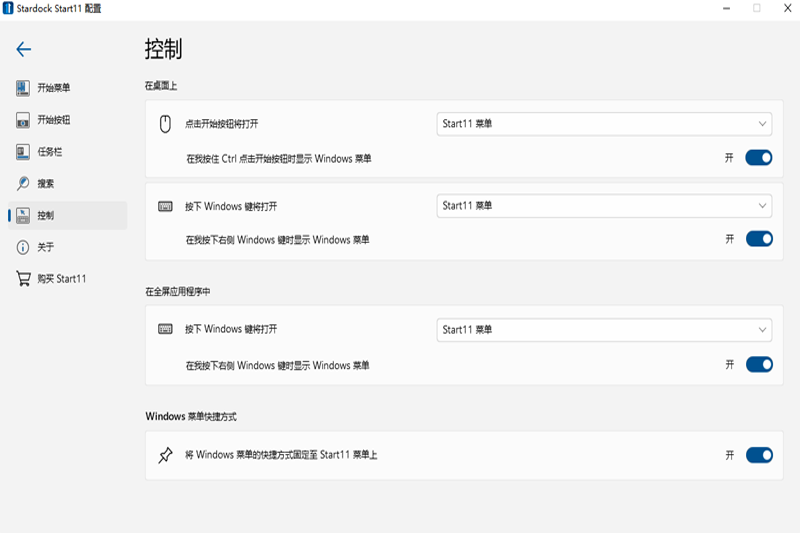Minimize the Start11 configuration window

coord(726,8)
